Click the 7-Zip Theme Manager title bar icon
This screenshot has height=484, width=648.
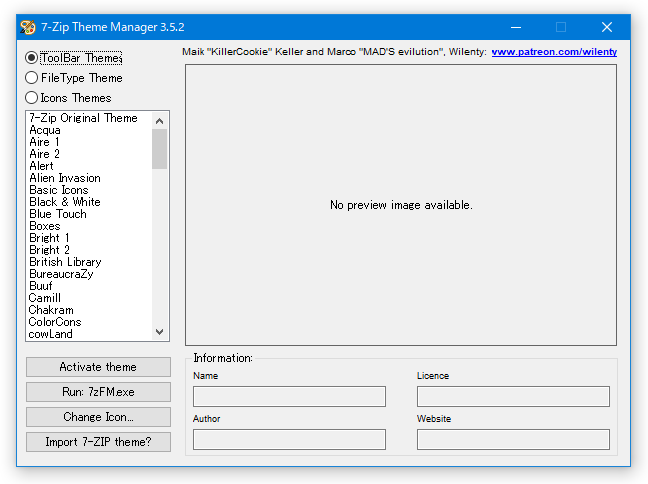[x=28, y=27]
